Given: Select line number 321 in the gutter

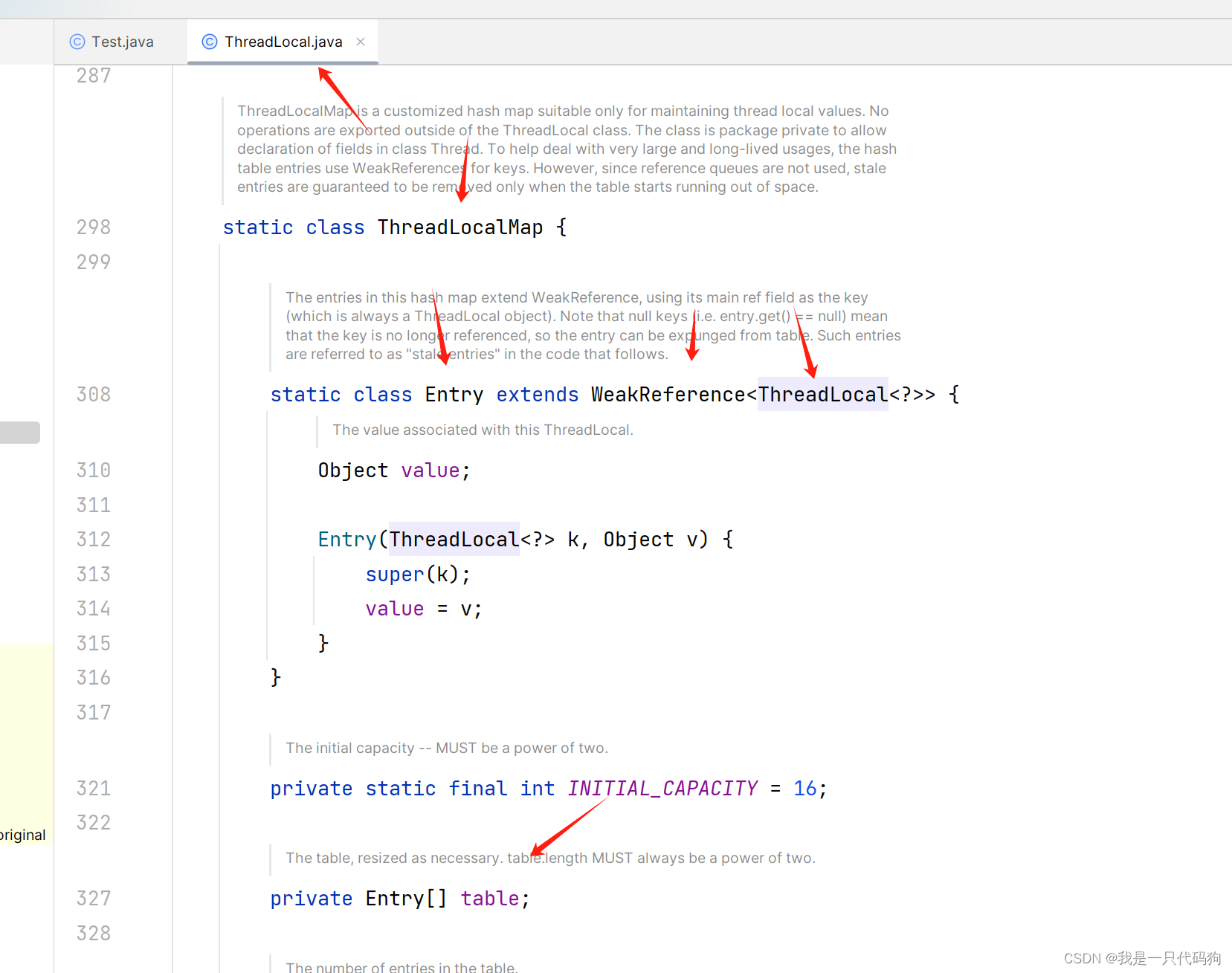Looking at the screenshot, I should (x=93, y=788).
